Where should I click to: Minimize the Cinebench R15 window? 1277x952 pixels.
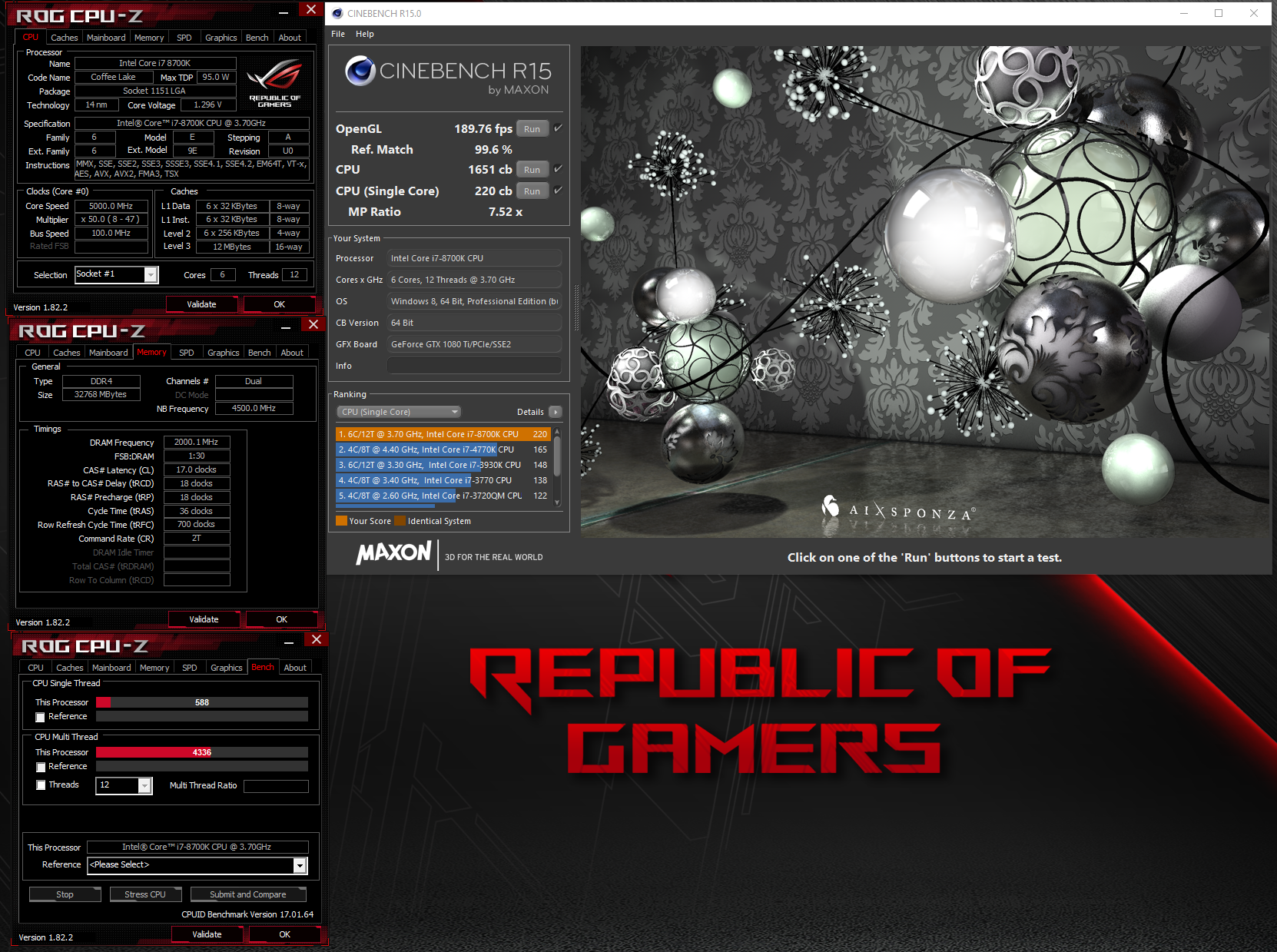(1183, 13)
